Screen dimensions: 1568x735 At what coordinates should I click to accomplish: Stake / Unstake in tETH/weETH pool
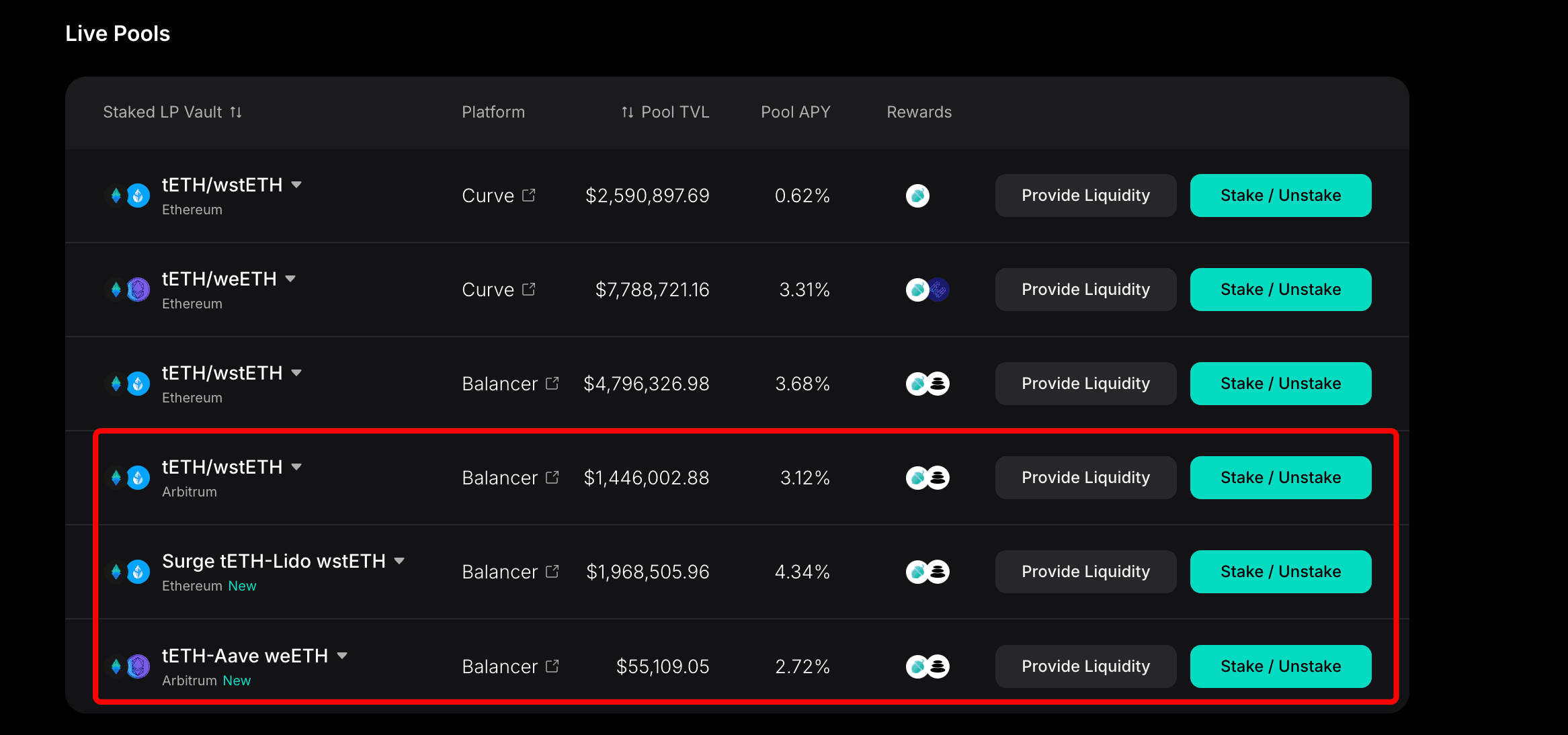tap(1280, 290)
